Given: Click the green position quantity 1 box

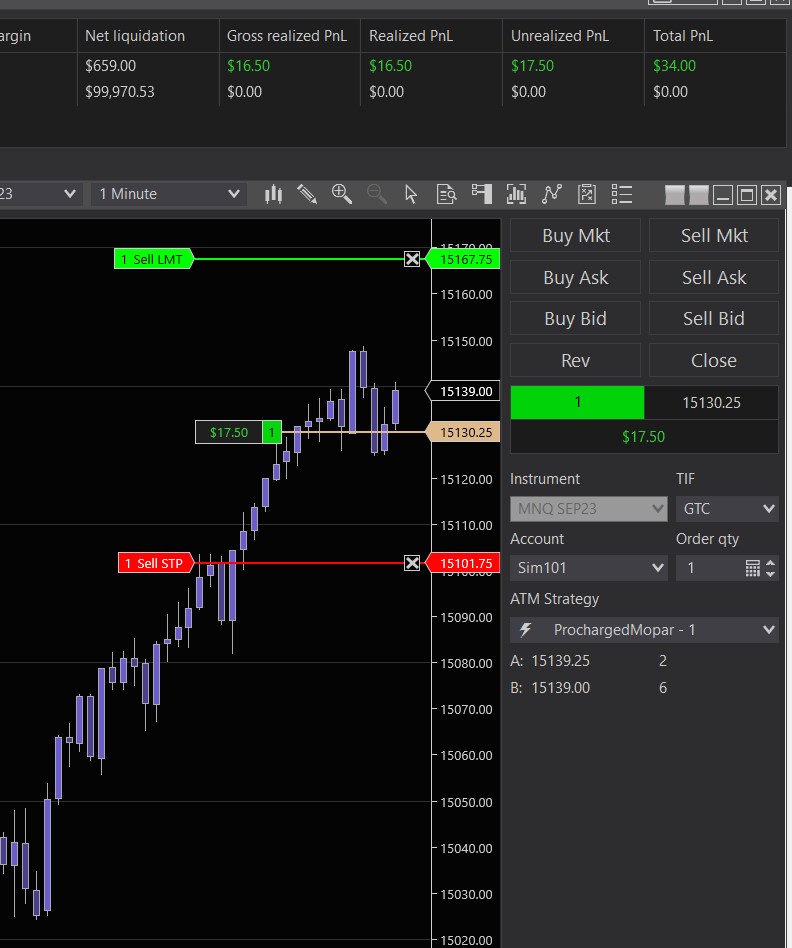Looking at the screenshot, I should [x=577, y=402].
